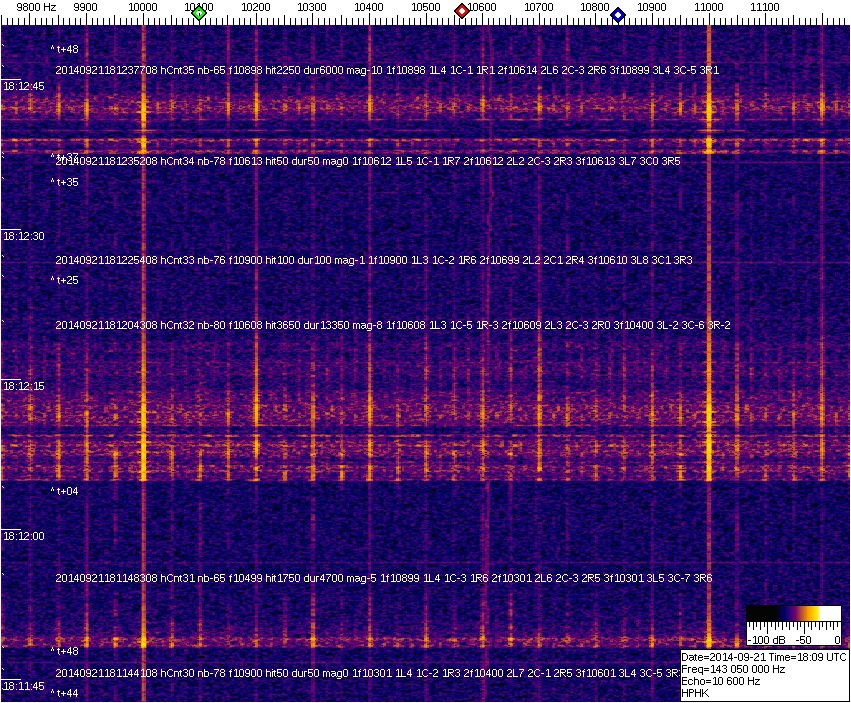
Task: Click the hCnt32 event annotation line
Action: 393,325
